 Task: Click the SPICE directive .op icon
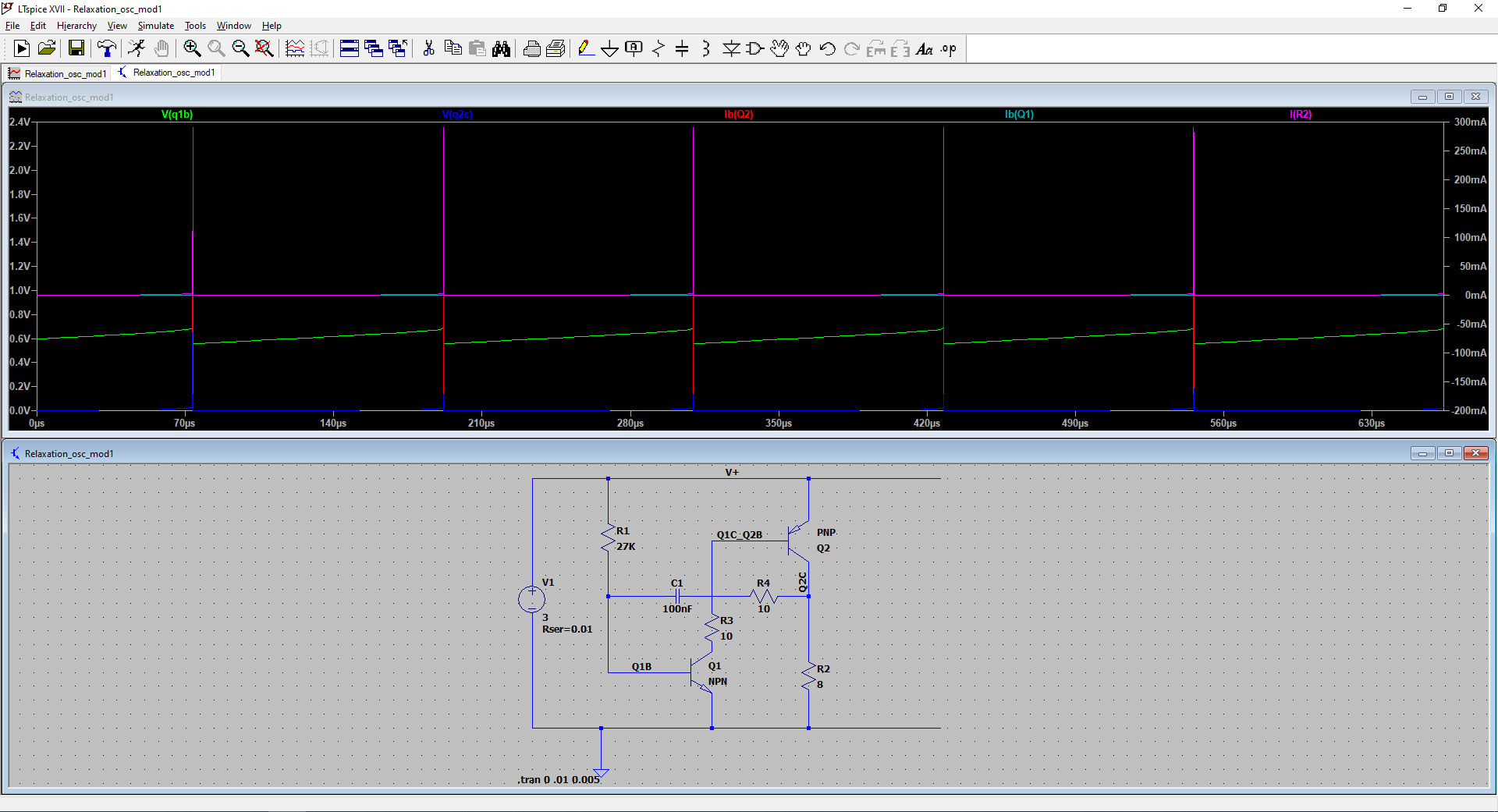[x=949, y=48]
